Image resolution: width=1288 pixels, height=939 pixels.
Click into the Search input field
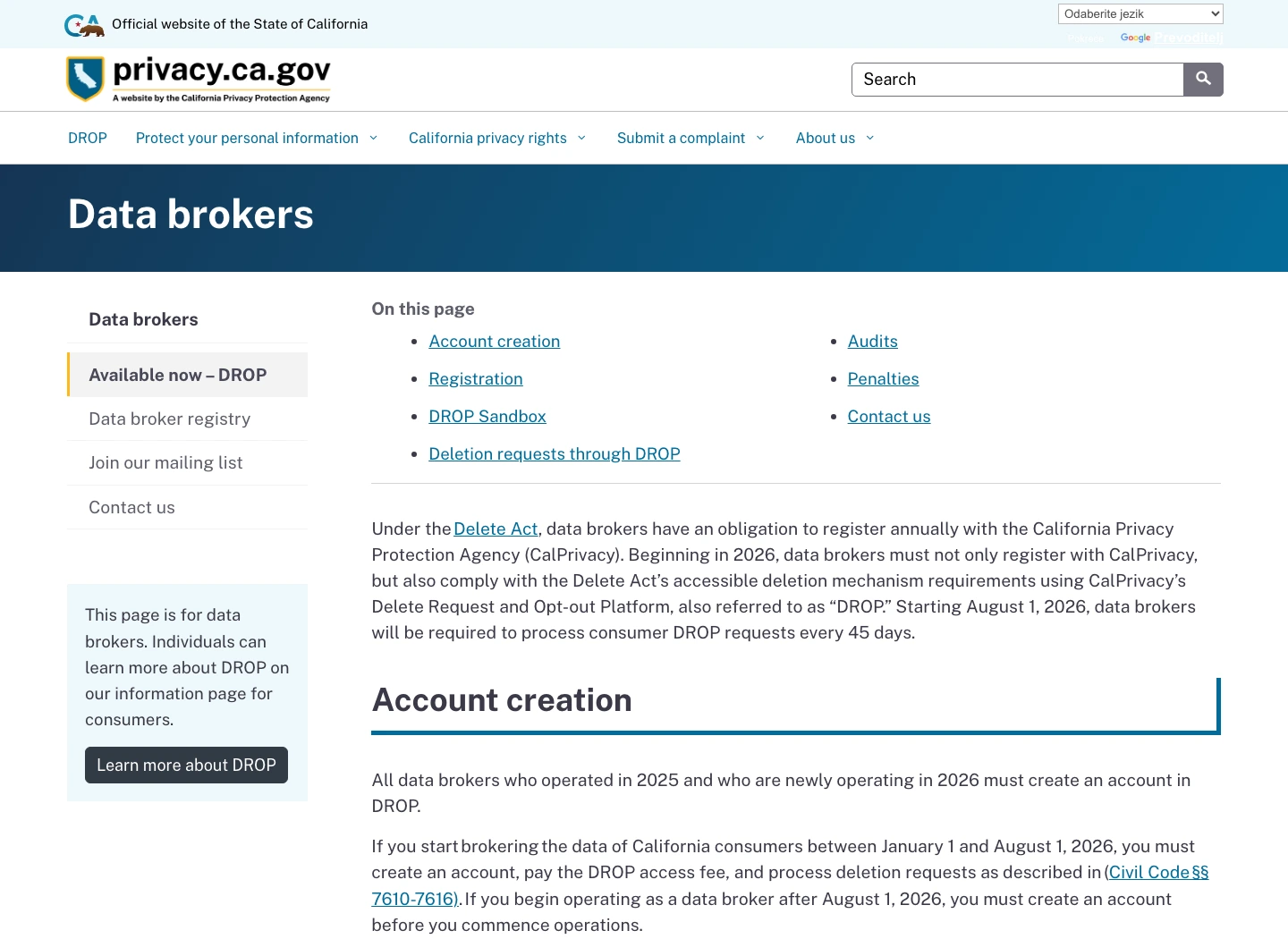coord(1018,80)
